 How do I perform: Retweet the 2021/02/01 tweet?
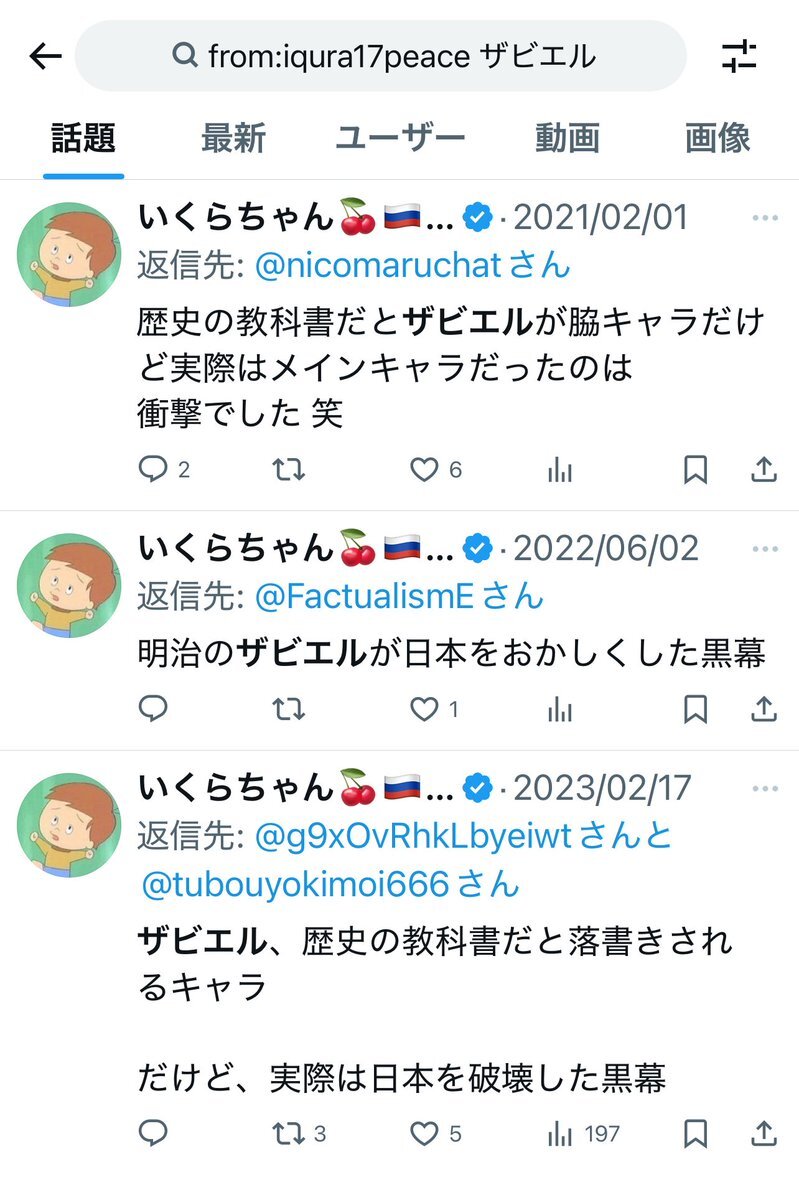click(289, 469)
